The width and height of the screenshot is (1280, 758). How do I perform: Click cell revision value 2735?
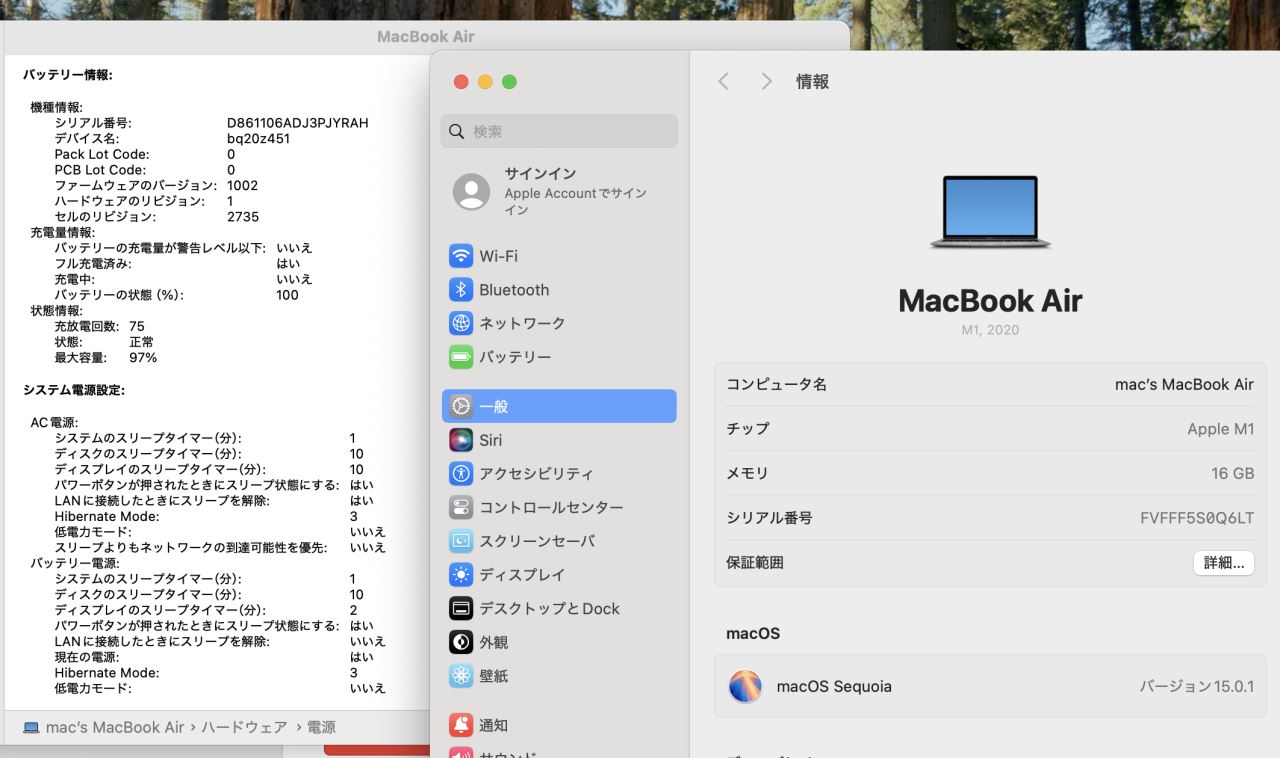tap(243, 216)
